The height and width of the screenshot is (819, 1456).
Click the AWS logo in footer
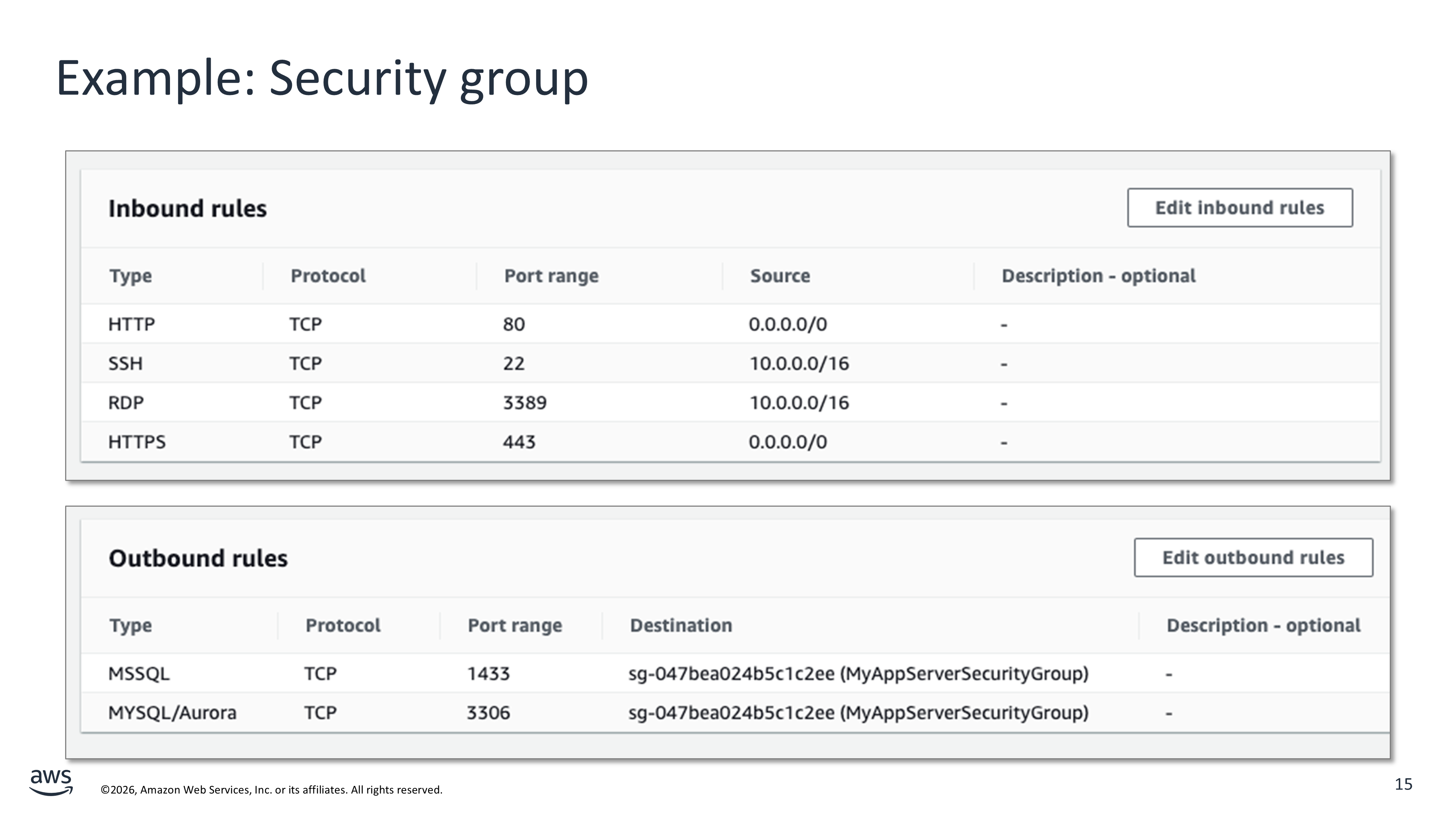51,782
